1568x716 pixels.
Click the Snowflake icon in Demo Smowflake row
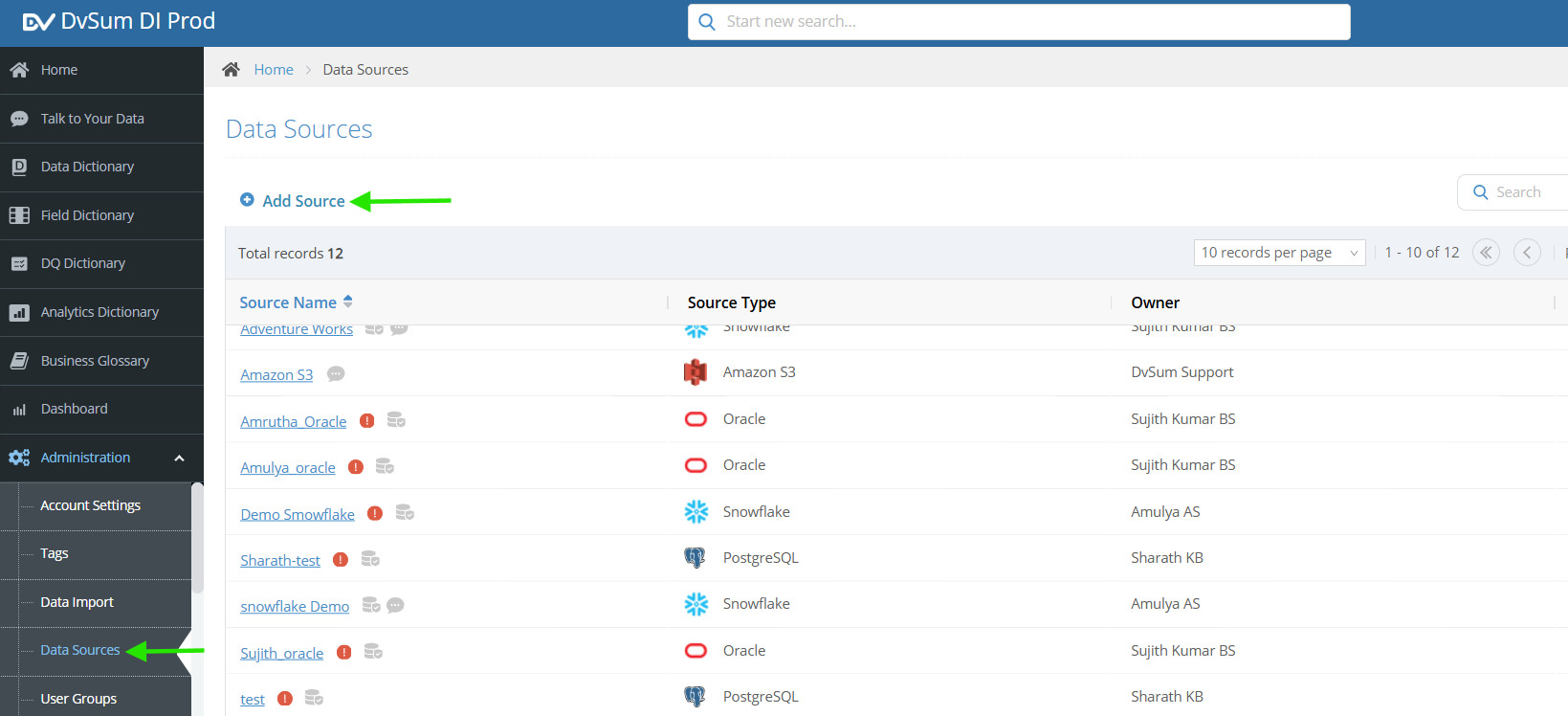[x=696, y=512]
